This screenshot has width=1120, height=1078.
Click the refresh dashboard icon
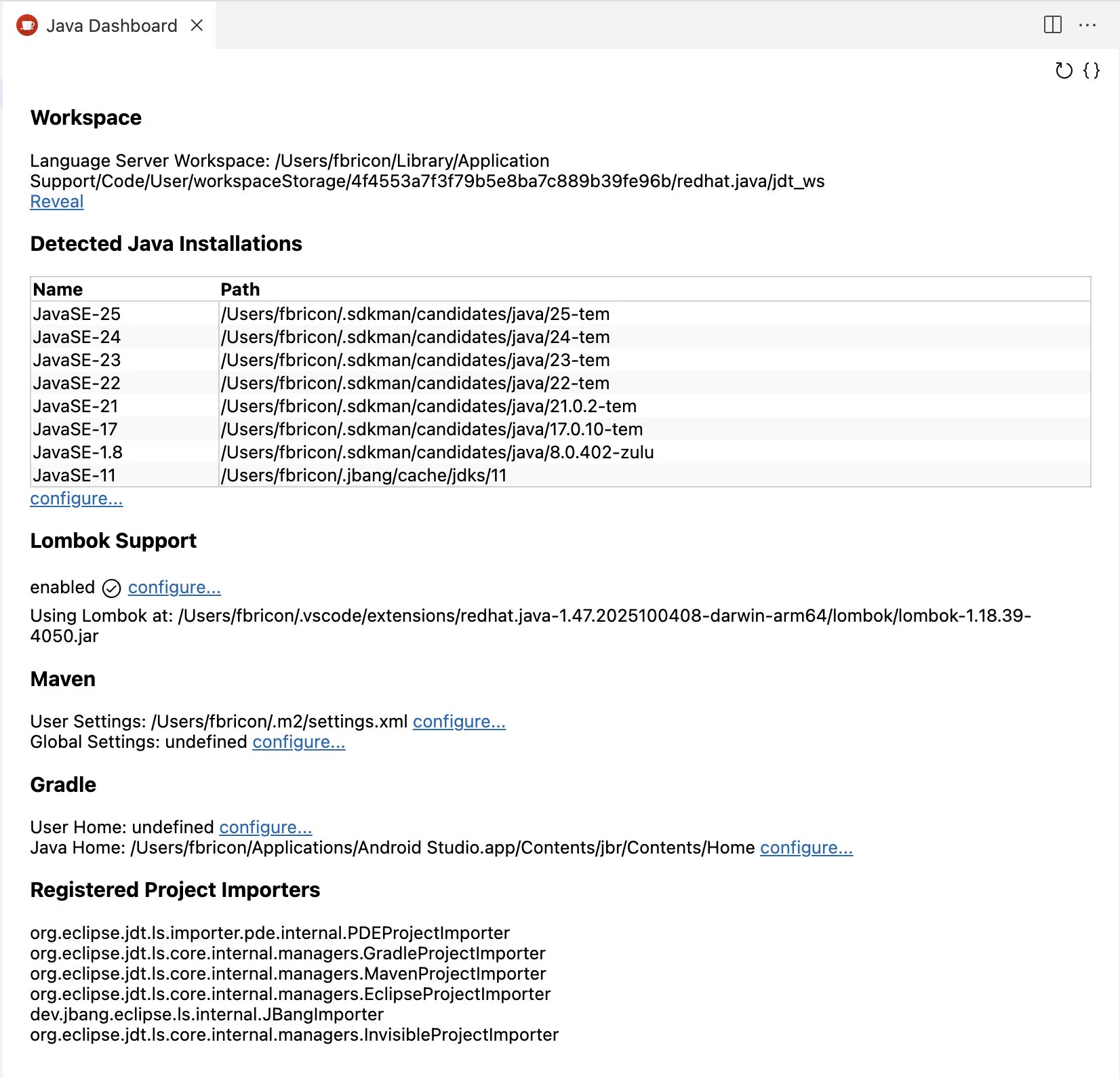pos(1064,71)
